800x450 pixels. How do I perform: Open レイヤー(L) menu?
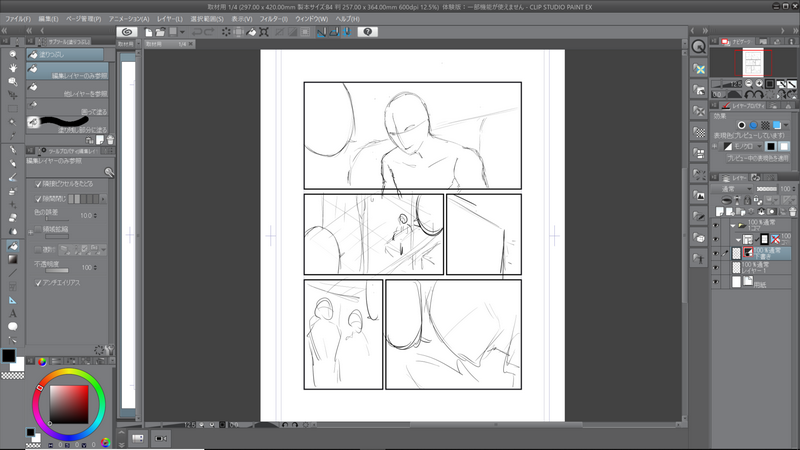169,19
